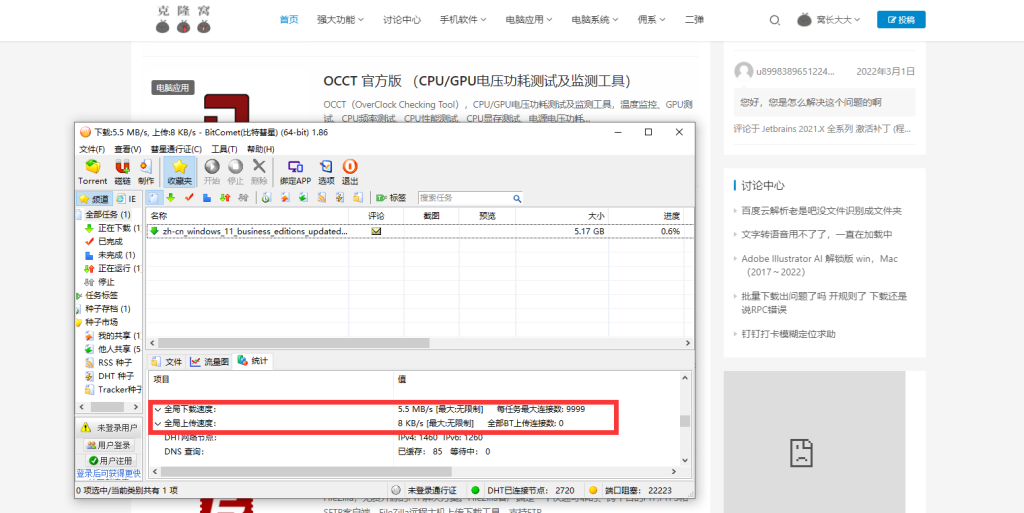Click the 删除 delete task icon
The image size is (1024, 513).
tap(259, 172)
